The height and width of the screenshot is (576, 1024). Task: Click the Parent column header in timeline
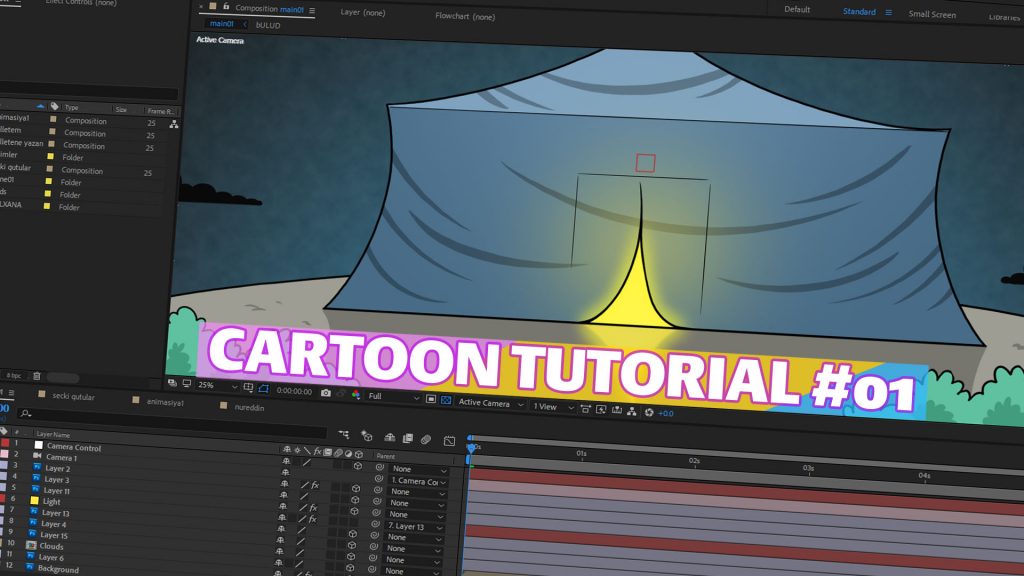385,456
